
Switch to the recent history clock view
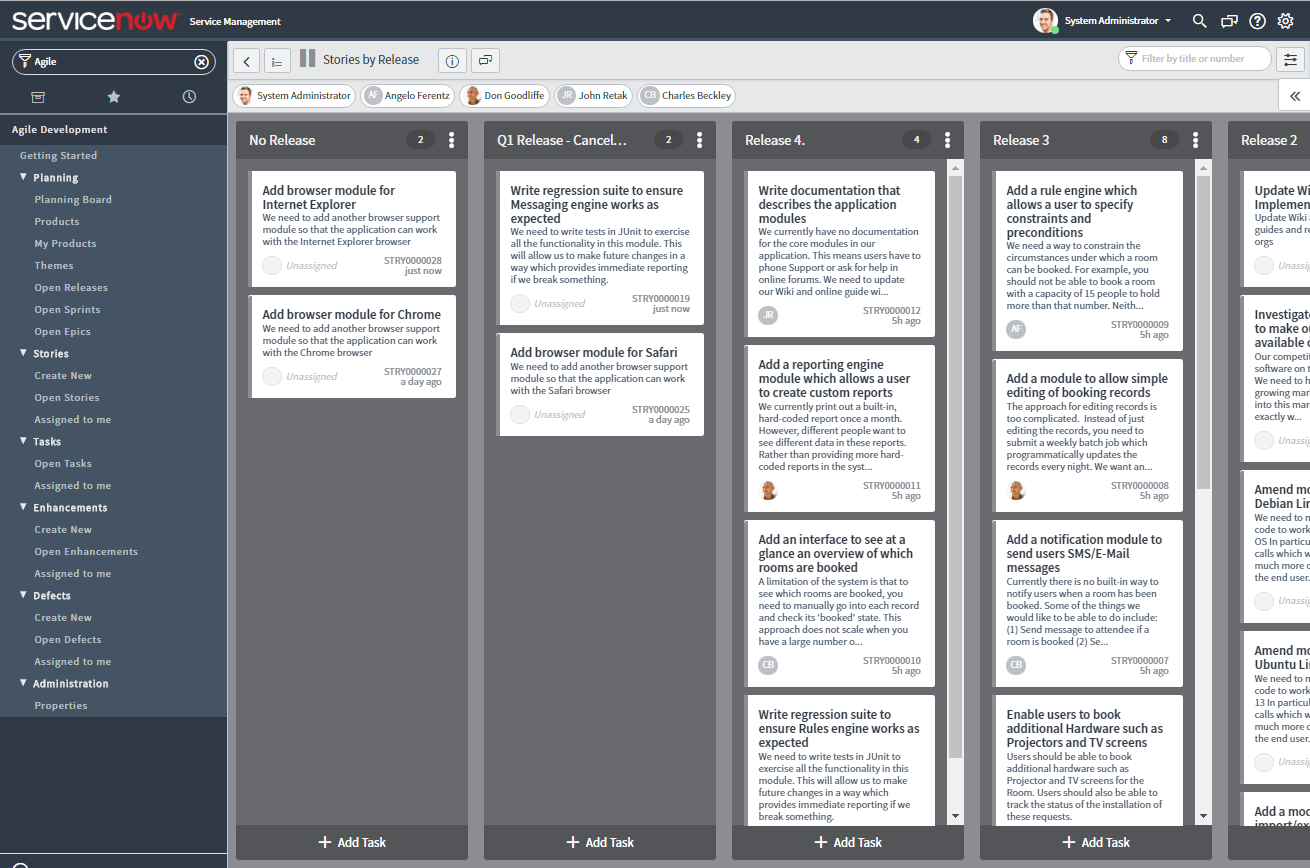click(x=189, y=97)
